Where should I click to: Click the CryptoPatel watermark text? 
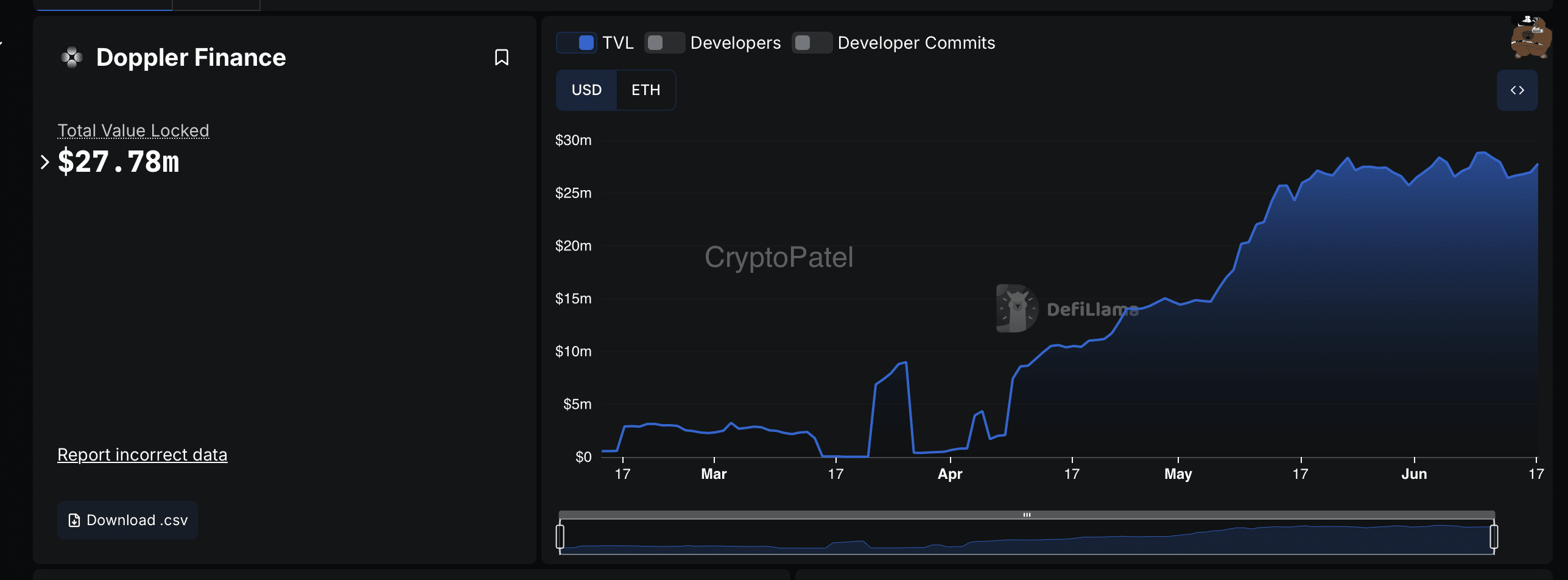click(x=778, y=257)
